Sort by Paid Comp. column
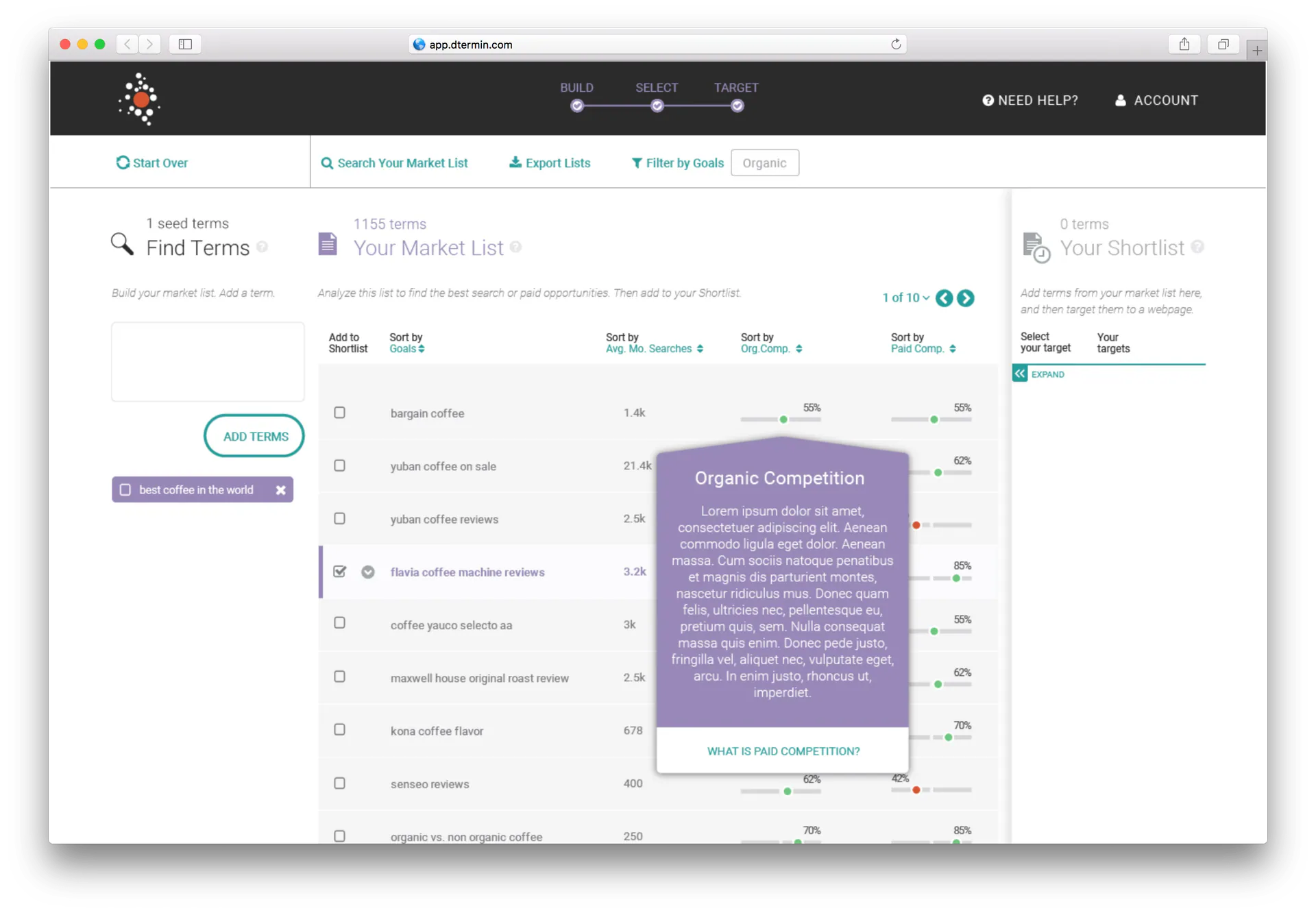Screen dimensions: 1316x913 coord(923,349)
